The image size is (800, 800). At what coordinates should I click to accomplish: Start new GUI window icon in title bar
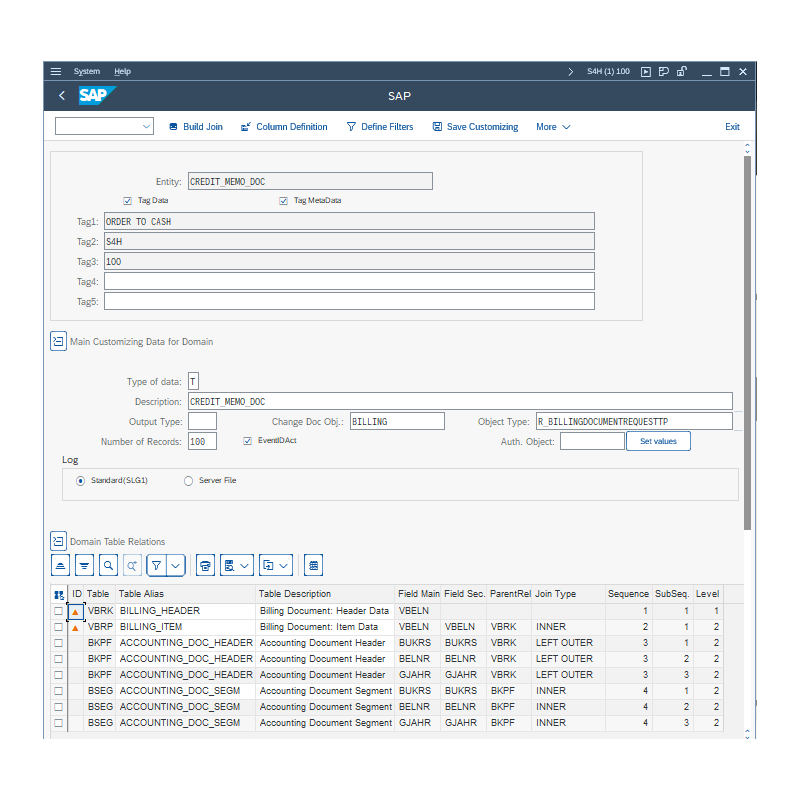point(645,71)
